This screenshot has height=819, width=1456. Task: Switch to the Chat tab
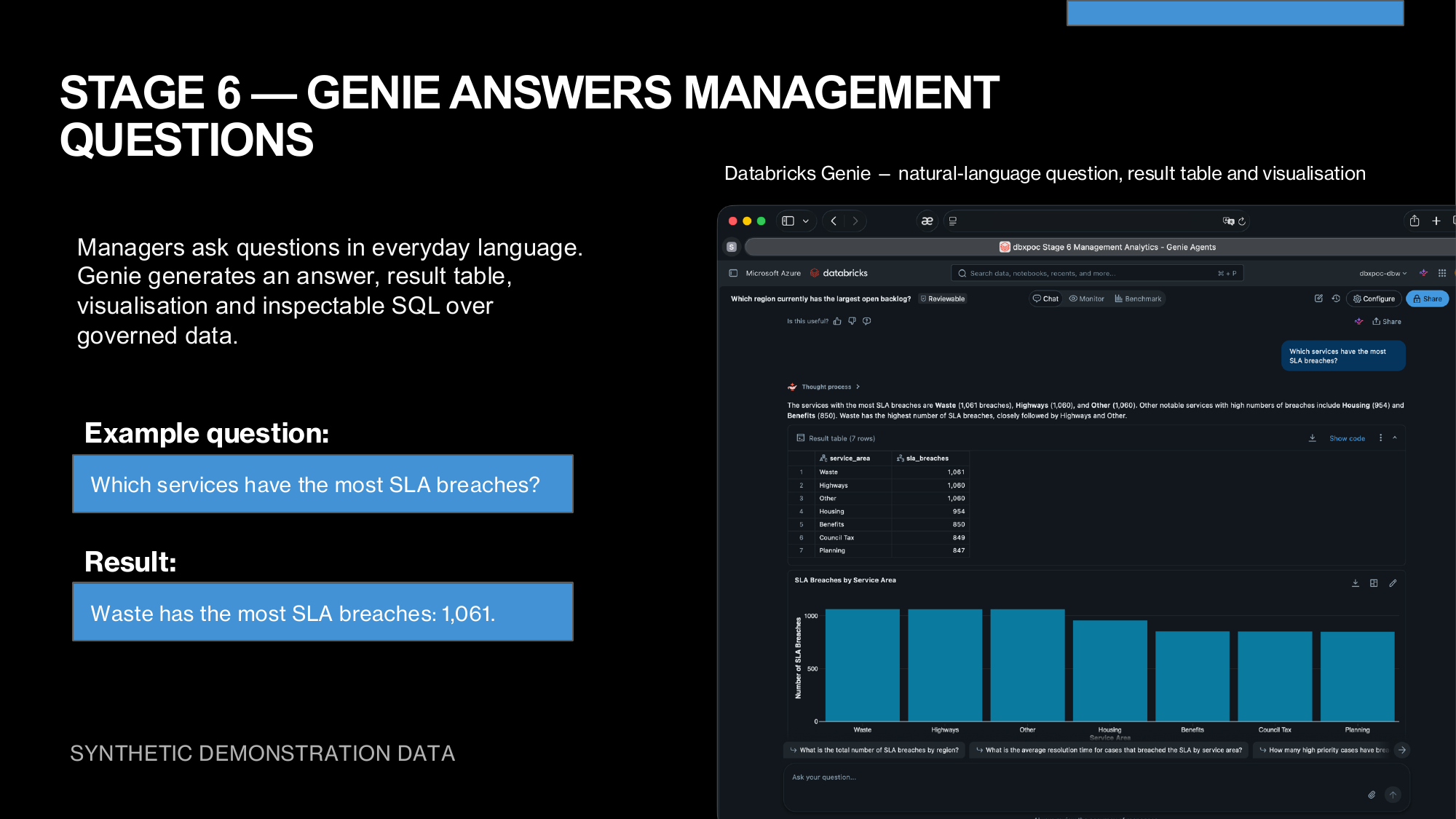(x=1046, y=298)
